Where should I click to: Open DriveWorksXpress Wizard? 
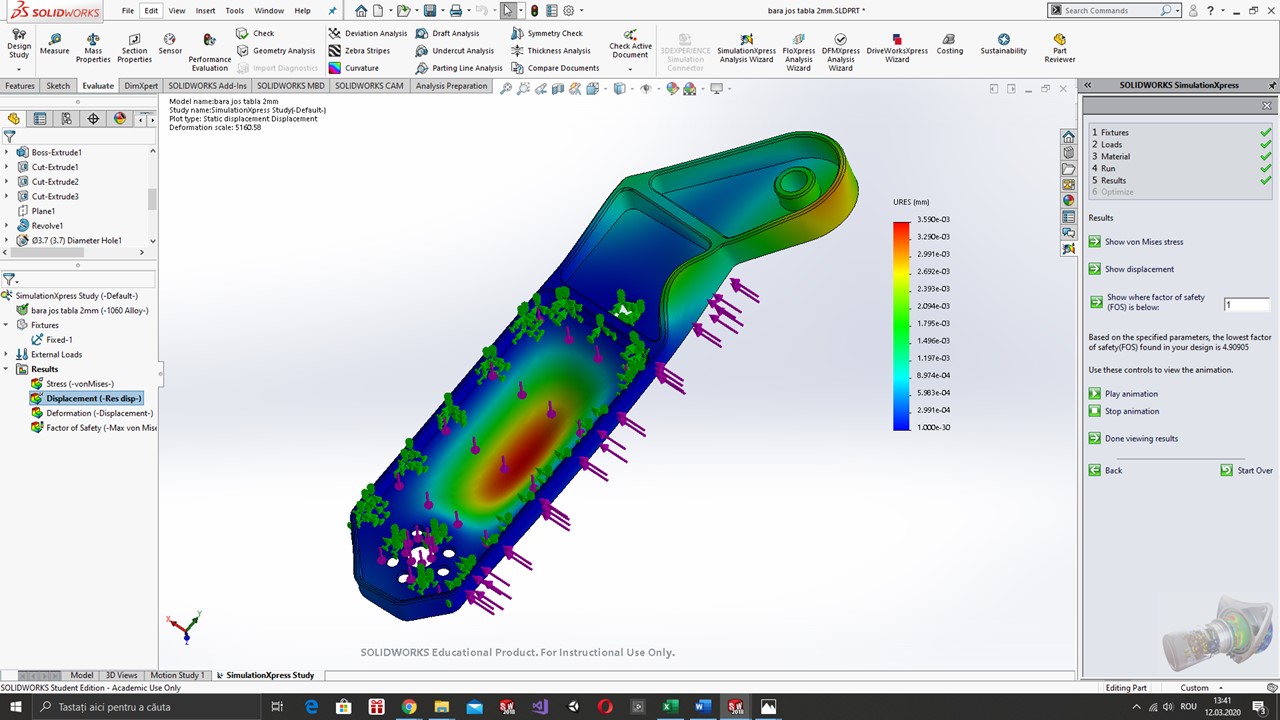tap(897, 47)
